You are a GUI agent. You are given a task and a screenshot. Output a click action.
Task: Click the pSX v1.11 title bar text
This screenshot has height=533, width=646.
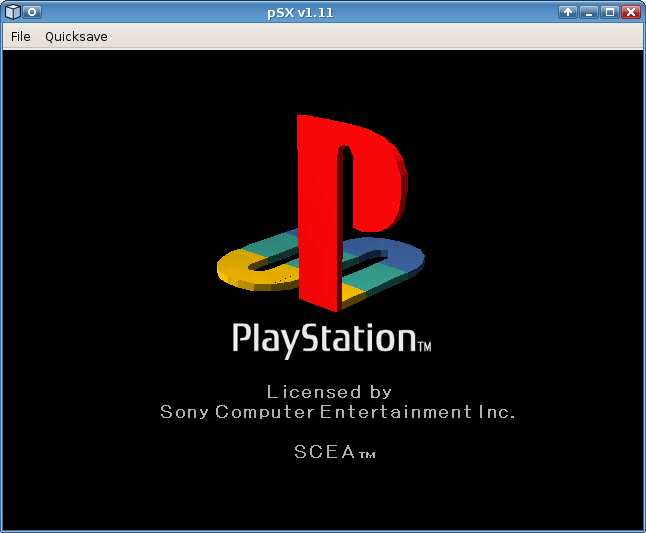pyautogui.click(x=300, y=12)
